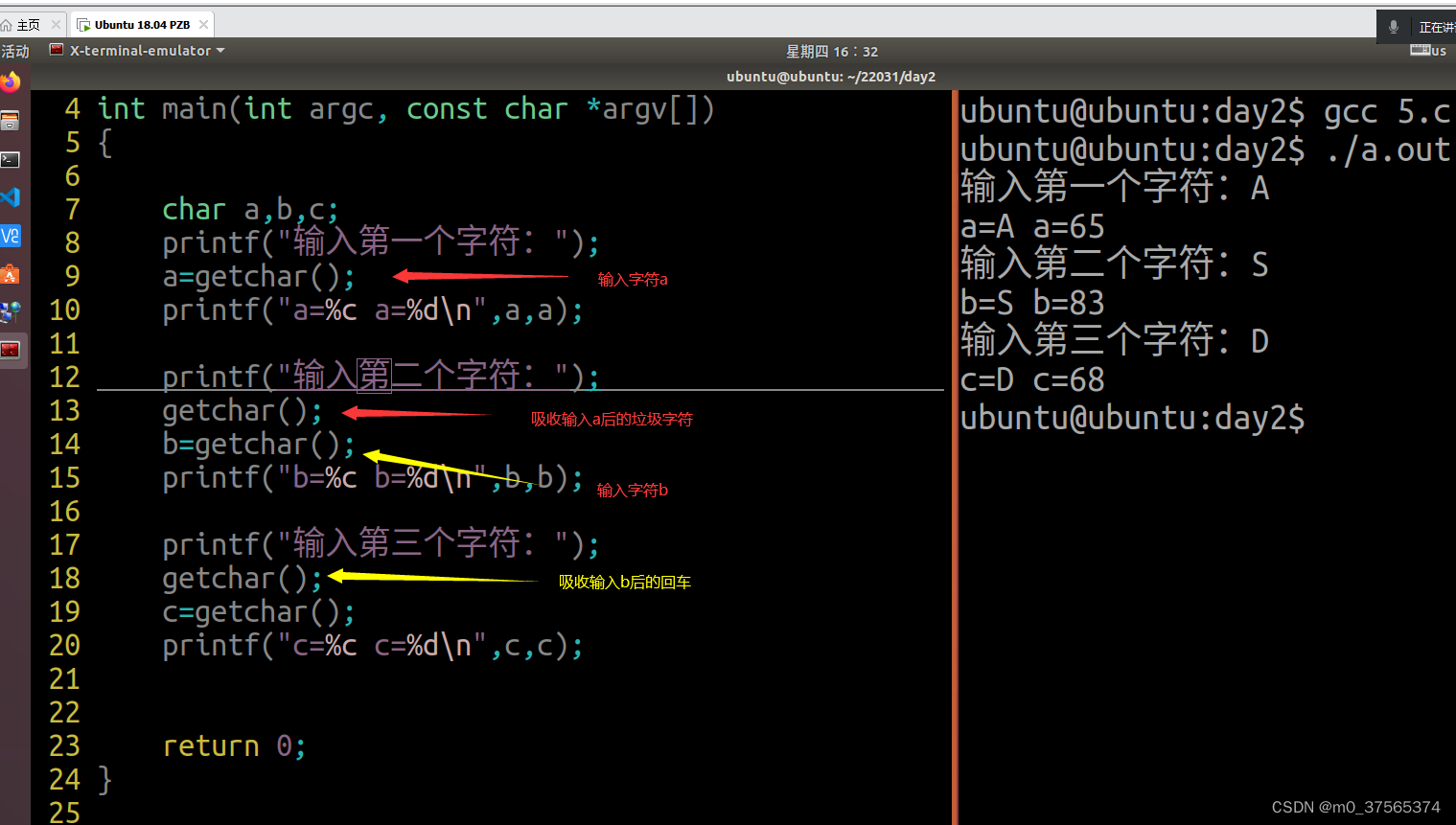Click terminal output 'b=S b=83'
Viewport: 1456px width, 825px height.
click(x=1032, y=304)
